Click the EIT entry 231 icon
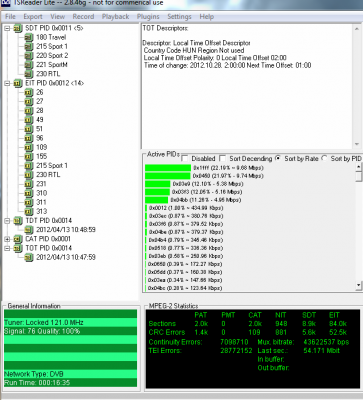 coord(29,184)
